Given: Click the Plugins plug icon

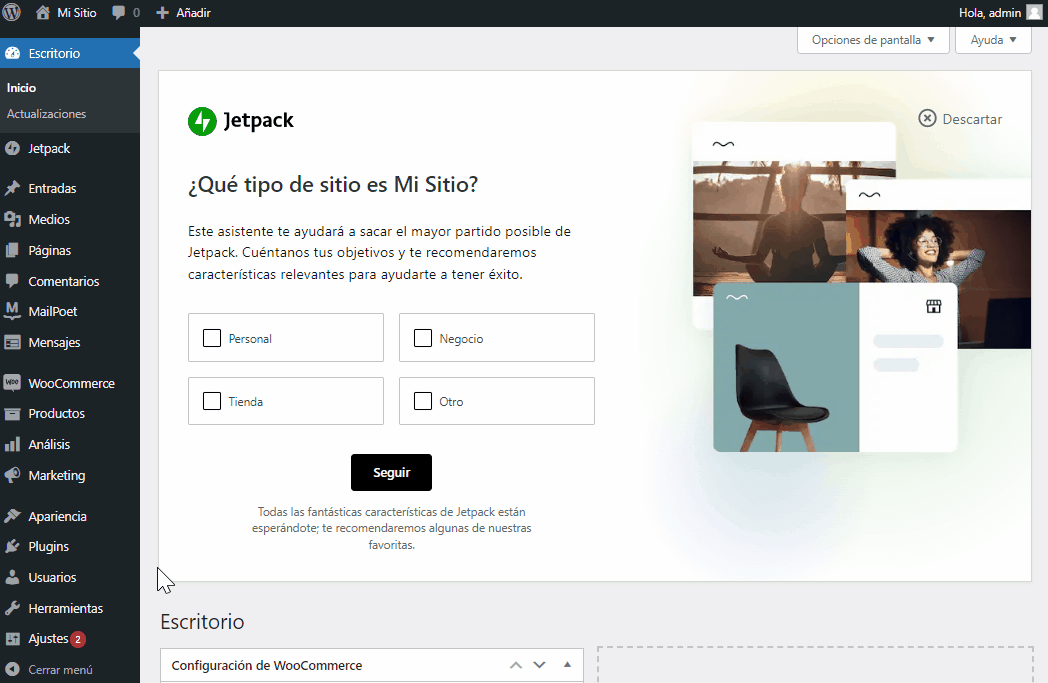Looking at the screenshot, I should pos(13,547).
